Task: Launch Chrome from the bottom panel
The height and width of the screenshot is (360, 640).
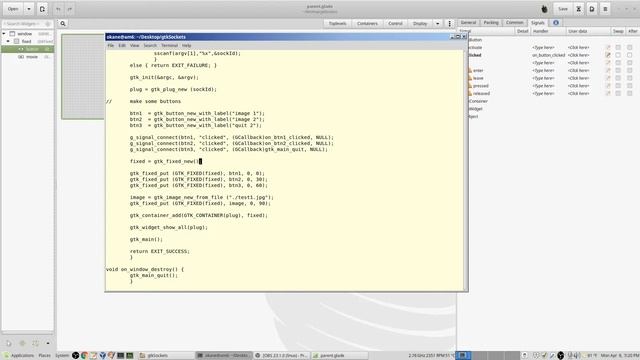Action: point(84,356)
